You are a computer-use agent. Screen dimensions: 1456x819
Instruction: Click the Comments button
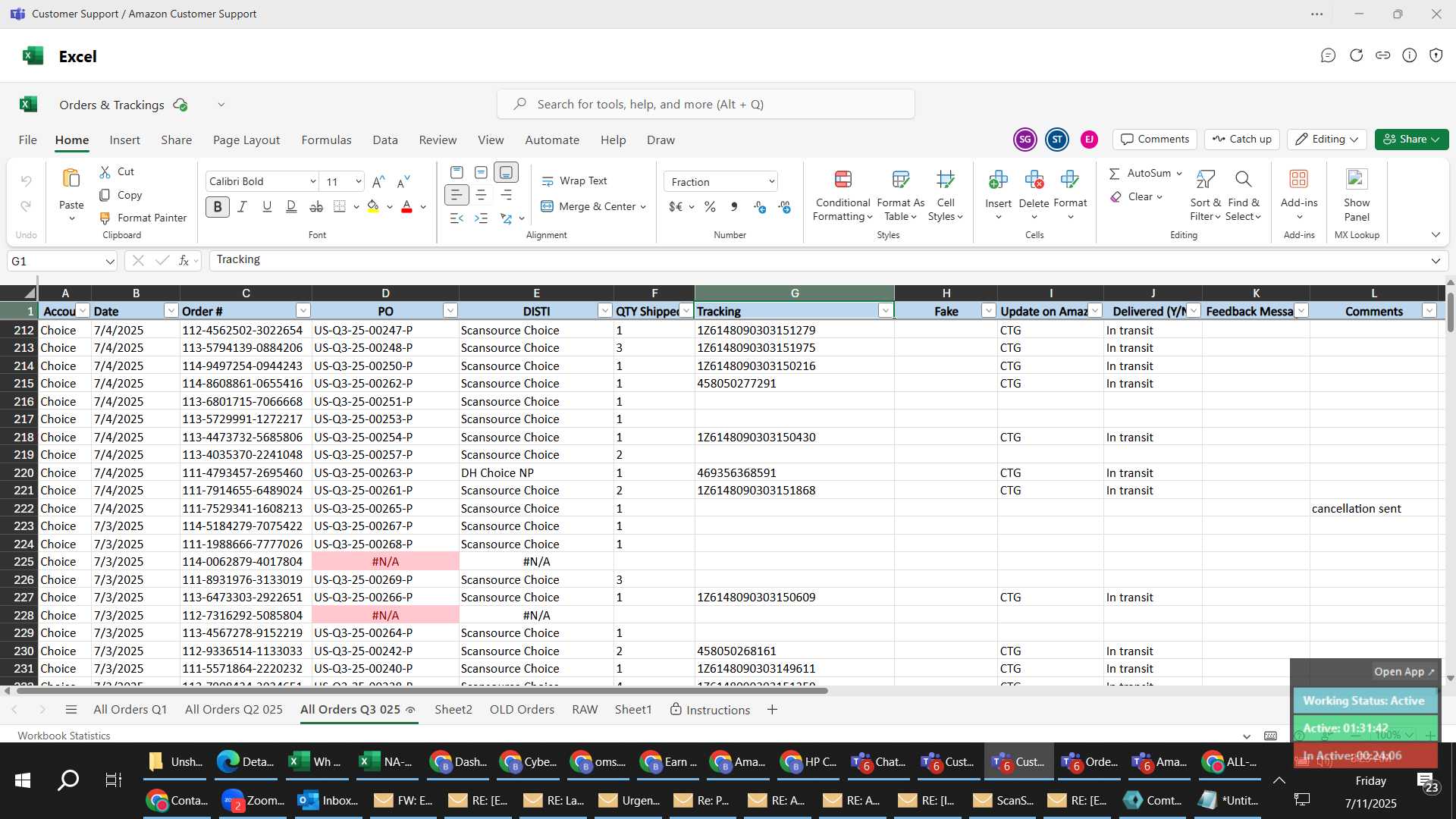1155,140
